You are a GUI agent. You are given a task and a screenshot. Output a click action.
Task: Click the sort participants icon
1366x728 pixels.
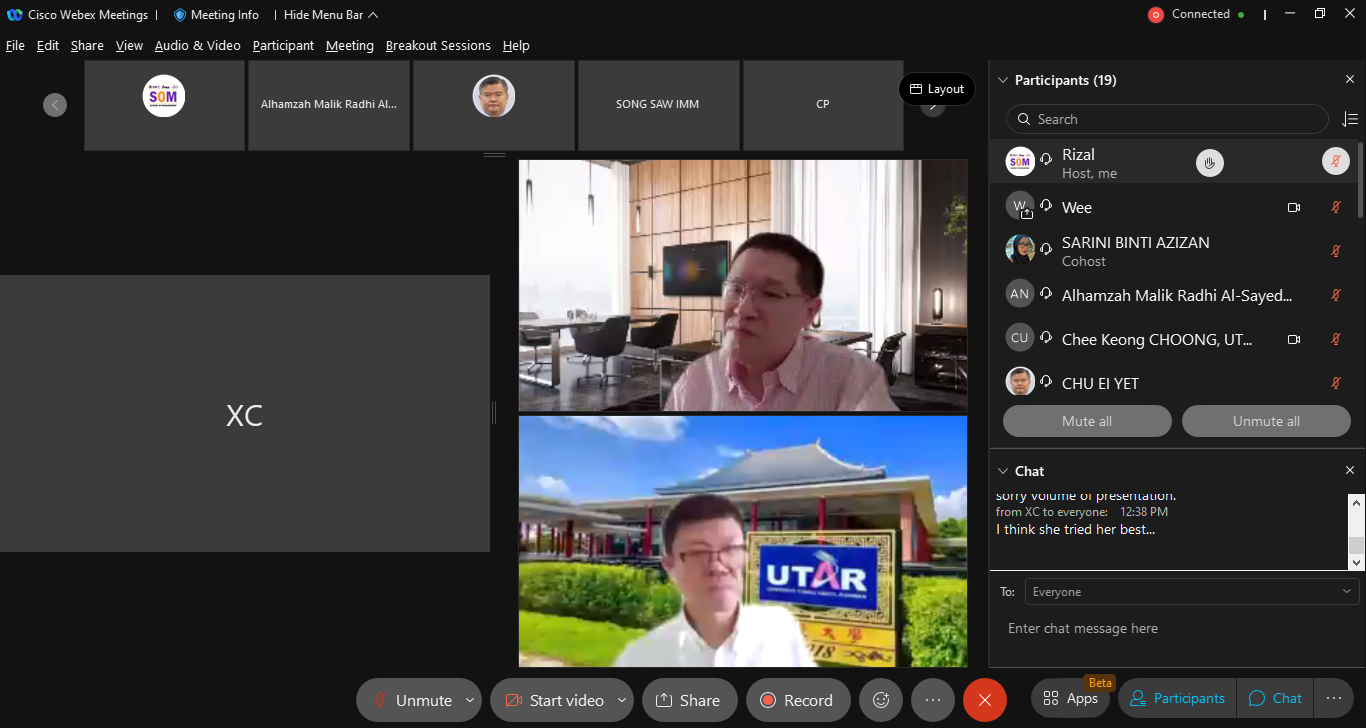pos(1349,119)
